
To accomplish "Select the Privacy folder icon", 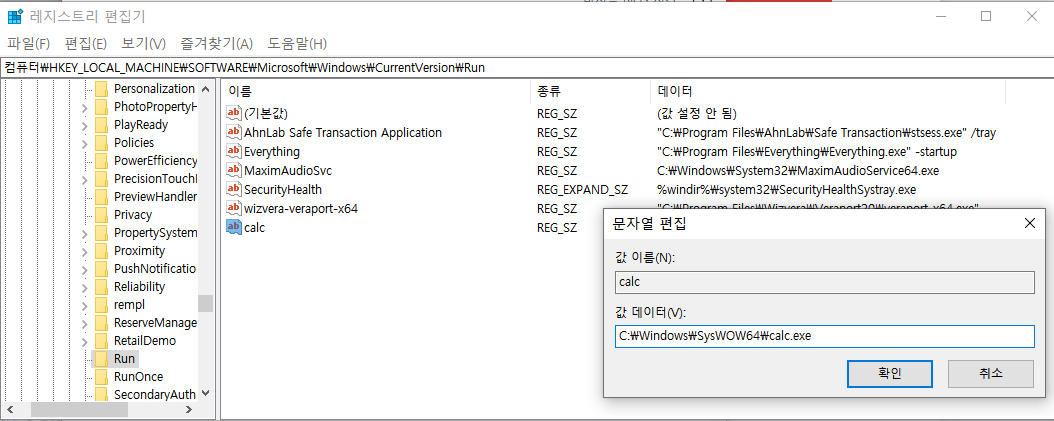I will click(x=102, y=215).
